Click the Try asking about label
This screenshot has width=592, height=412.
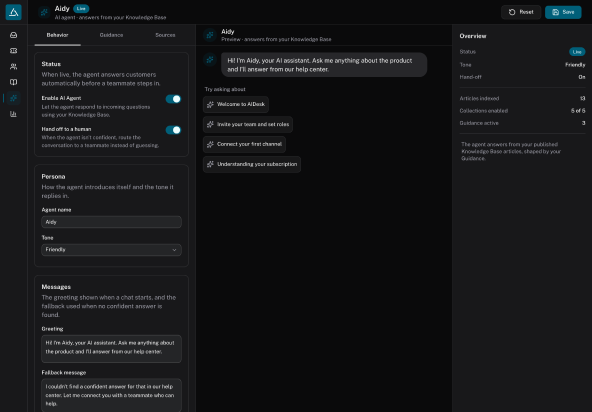[225, 89]
